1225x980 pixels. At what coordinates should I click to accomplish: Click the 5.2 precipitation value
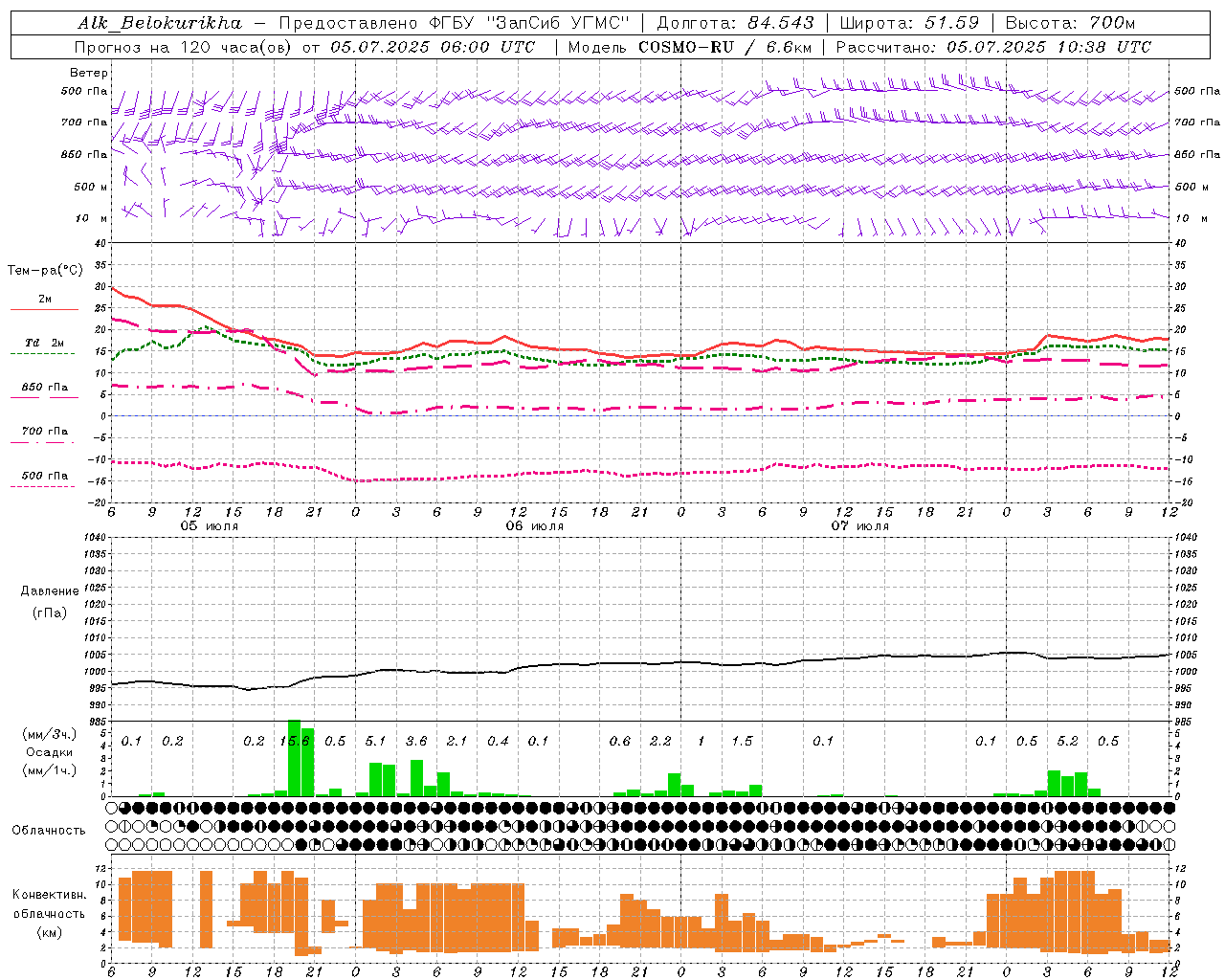[x=1067, y=742]
